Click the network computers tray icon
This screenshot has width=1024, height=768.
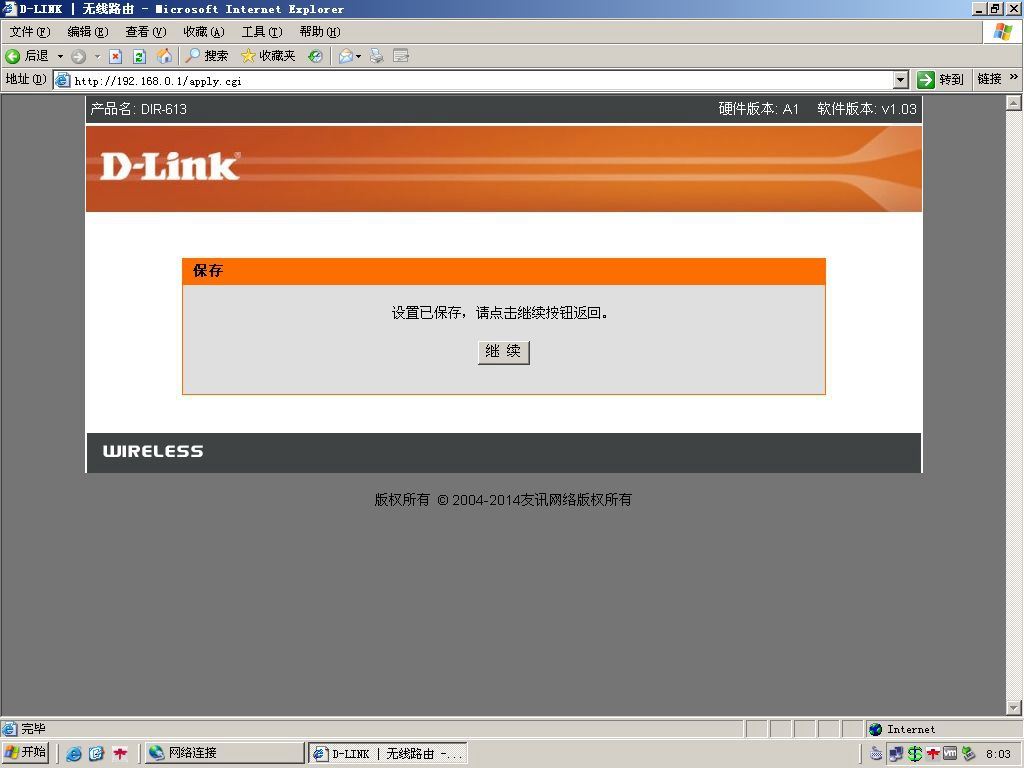[x=896, y=754]
